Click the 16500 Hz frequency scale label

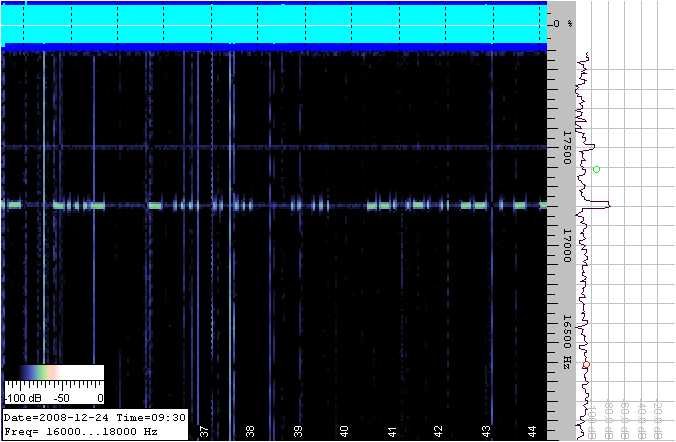(x=567, y=342)
